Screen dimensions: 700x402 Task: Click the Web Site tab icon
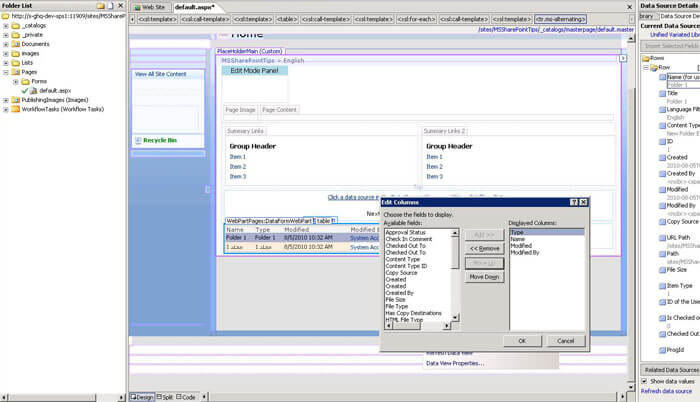point(138,7)
